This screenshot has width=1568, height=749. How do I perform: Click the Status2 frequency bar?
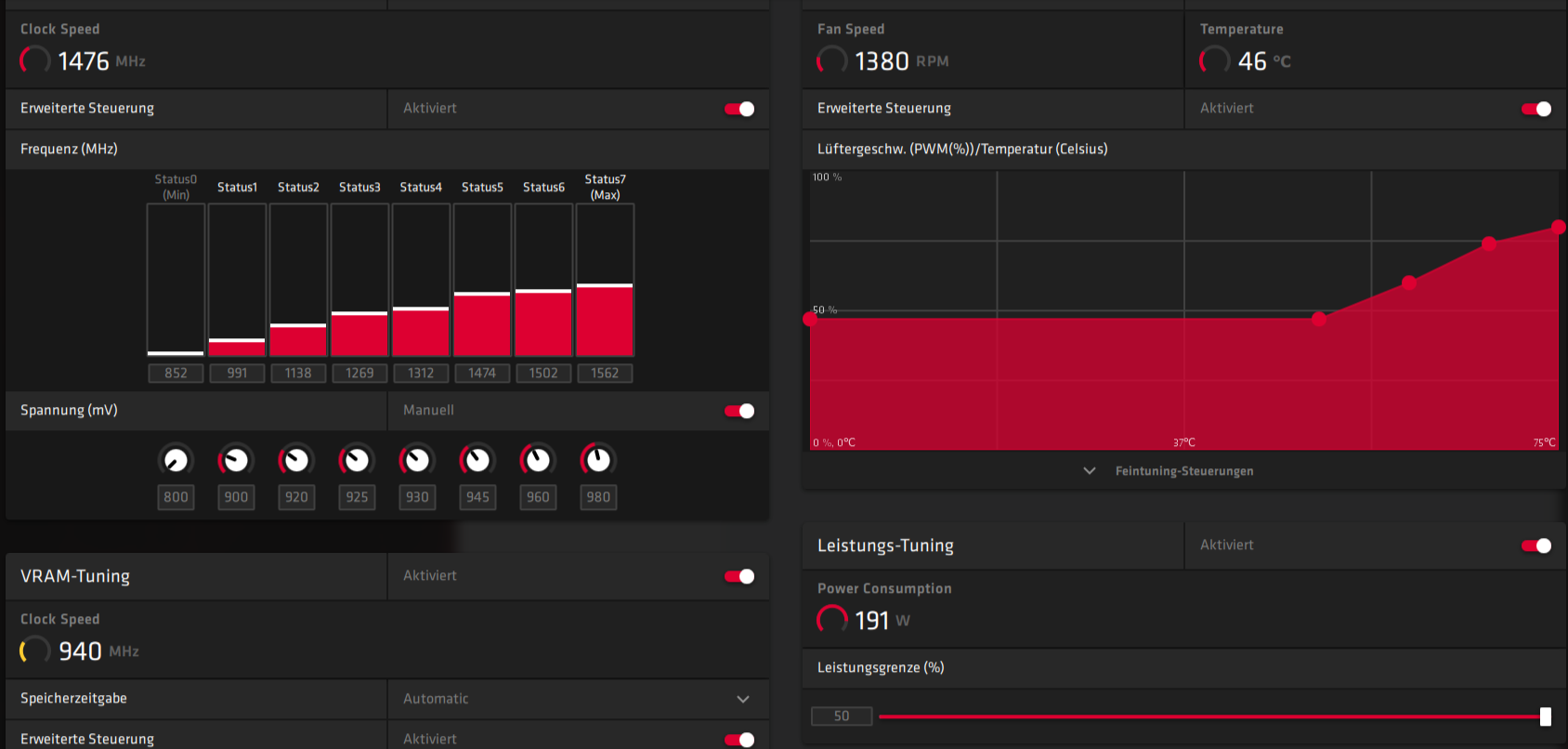tap(298, 280)
